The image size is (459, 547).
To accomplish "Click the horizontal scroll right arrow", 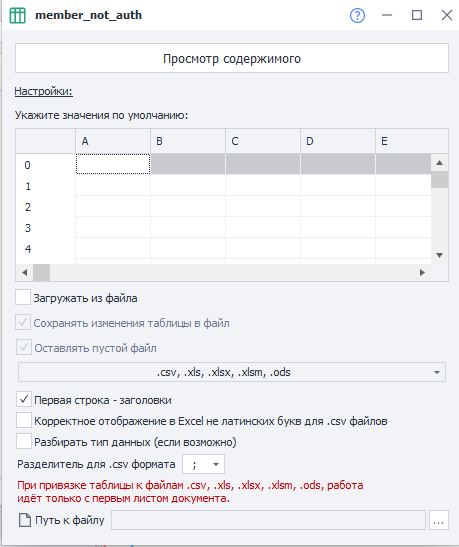I will (422, 272).
